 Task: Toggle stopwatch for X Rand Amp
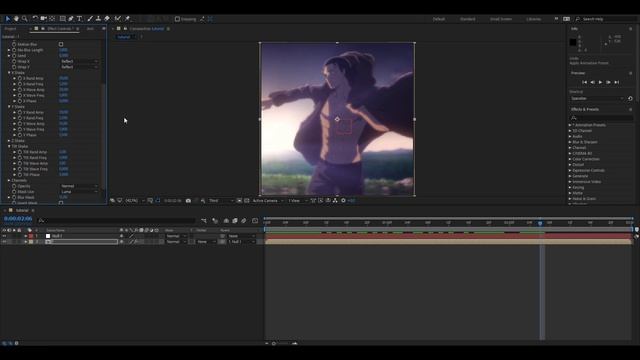click(x=20, y=78)
